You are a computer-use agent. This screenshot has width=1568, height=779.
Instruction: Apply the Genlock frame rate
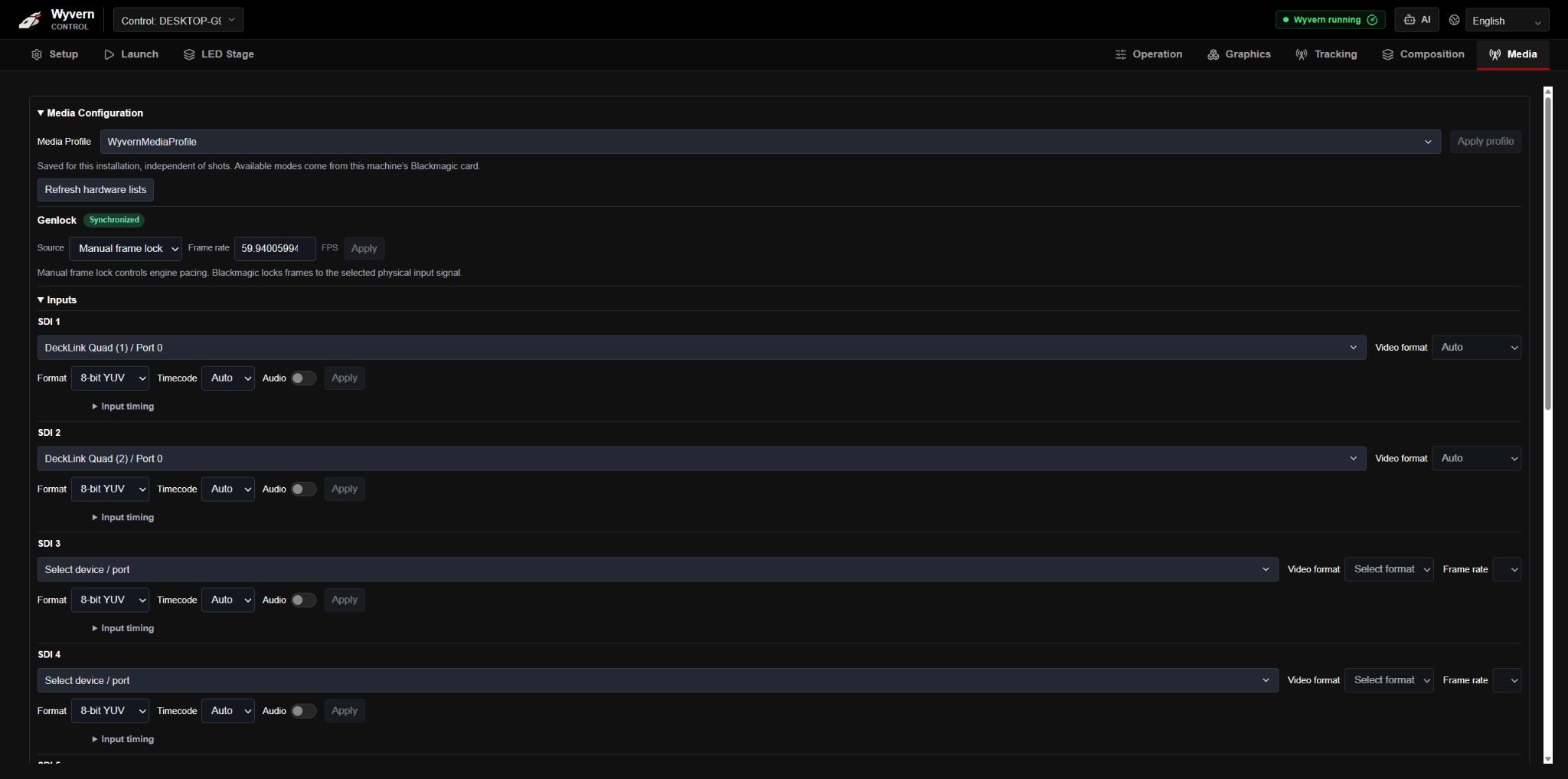[x=364, y=248]
